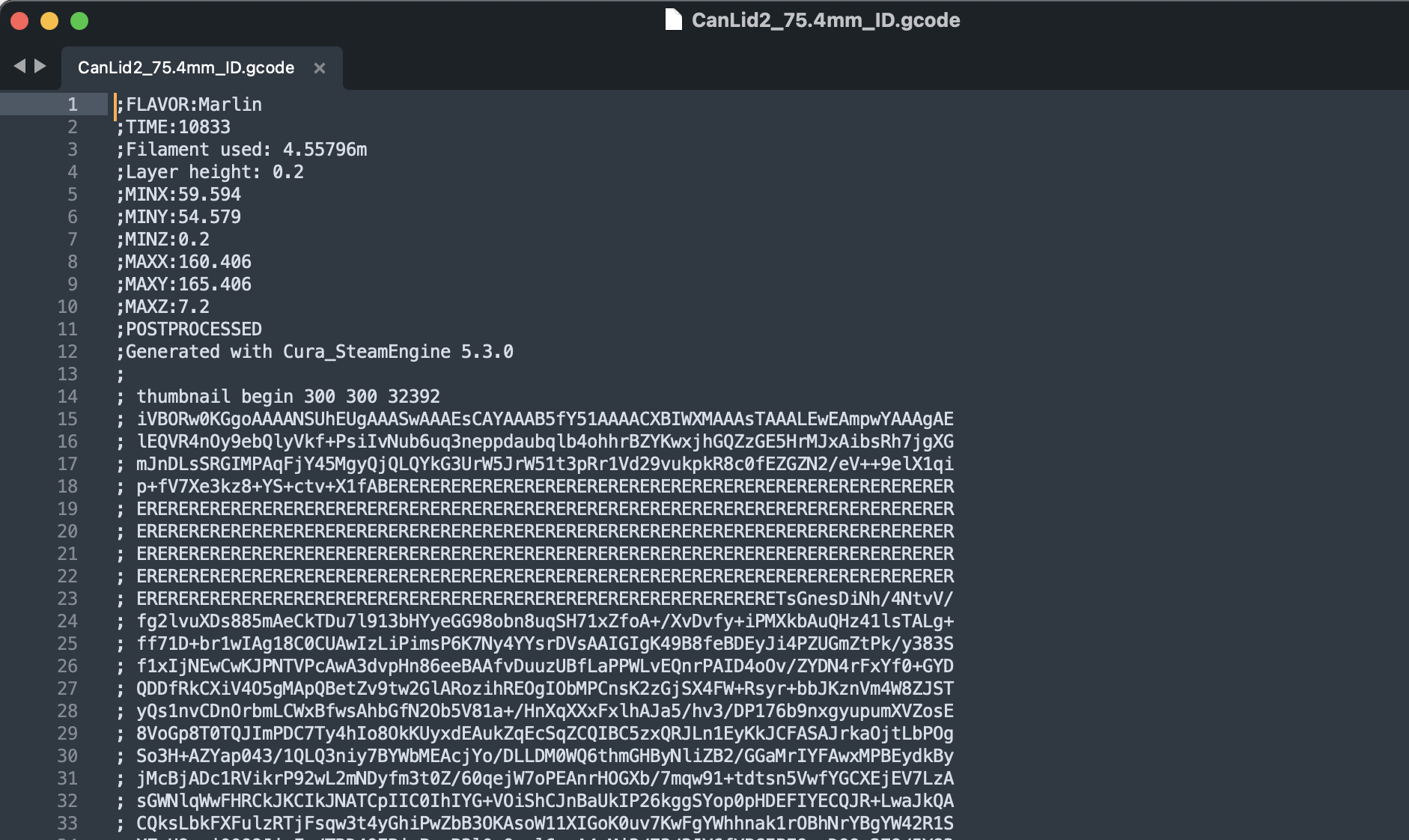The height and width of the screenshot is (840, 1409).
Task: Click the filename in the title bar
Action: click(x=827, y=20)
